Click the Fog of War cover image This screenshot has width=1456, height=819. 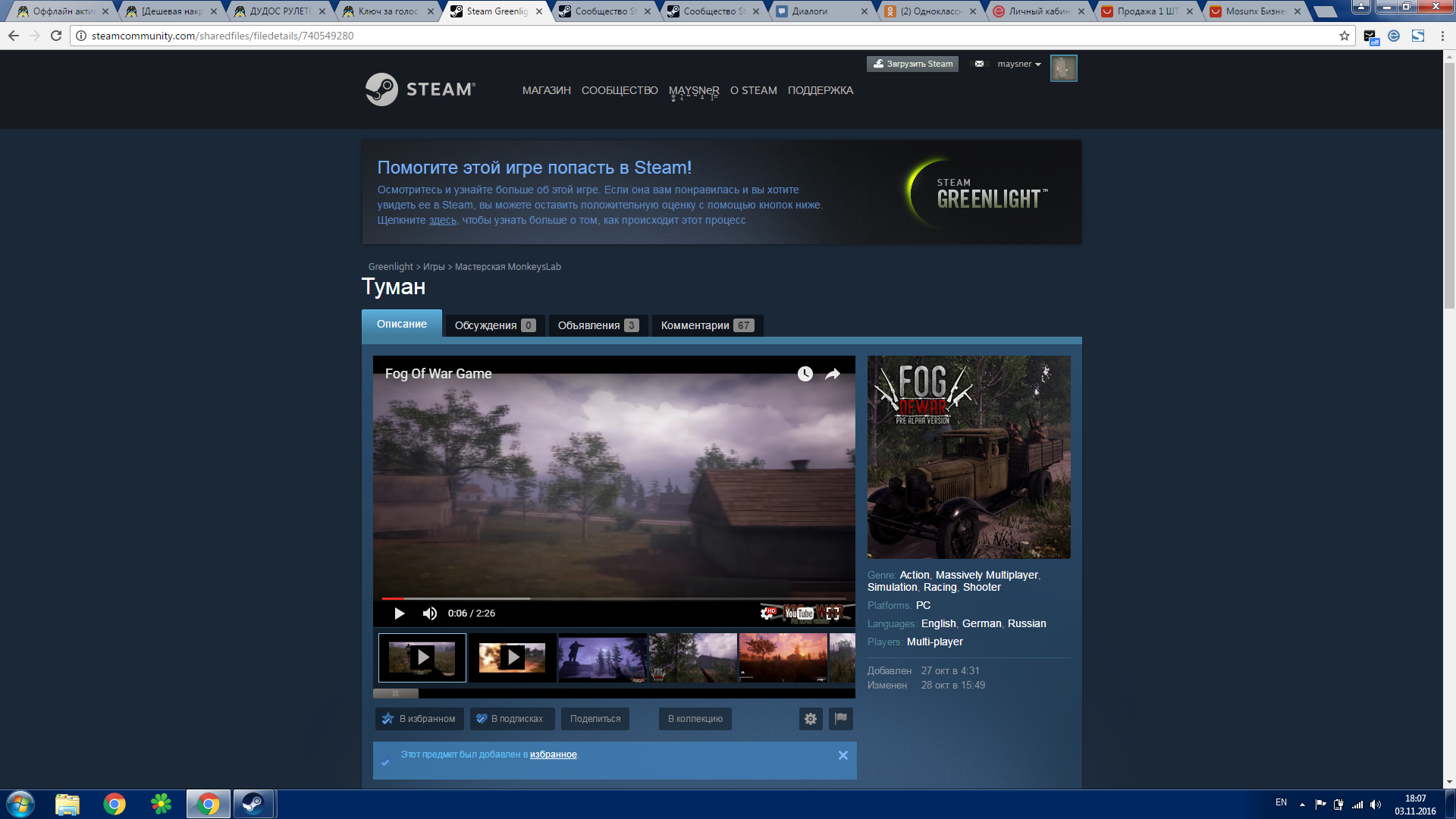(969, 457)
